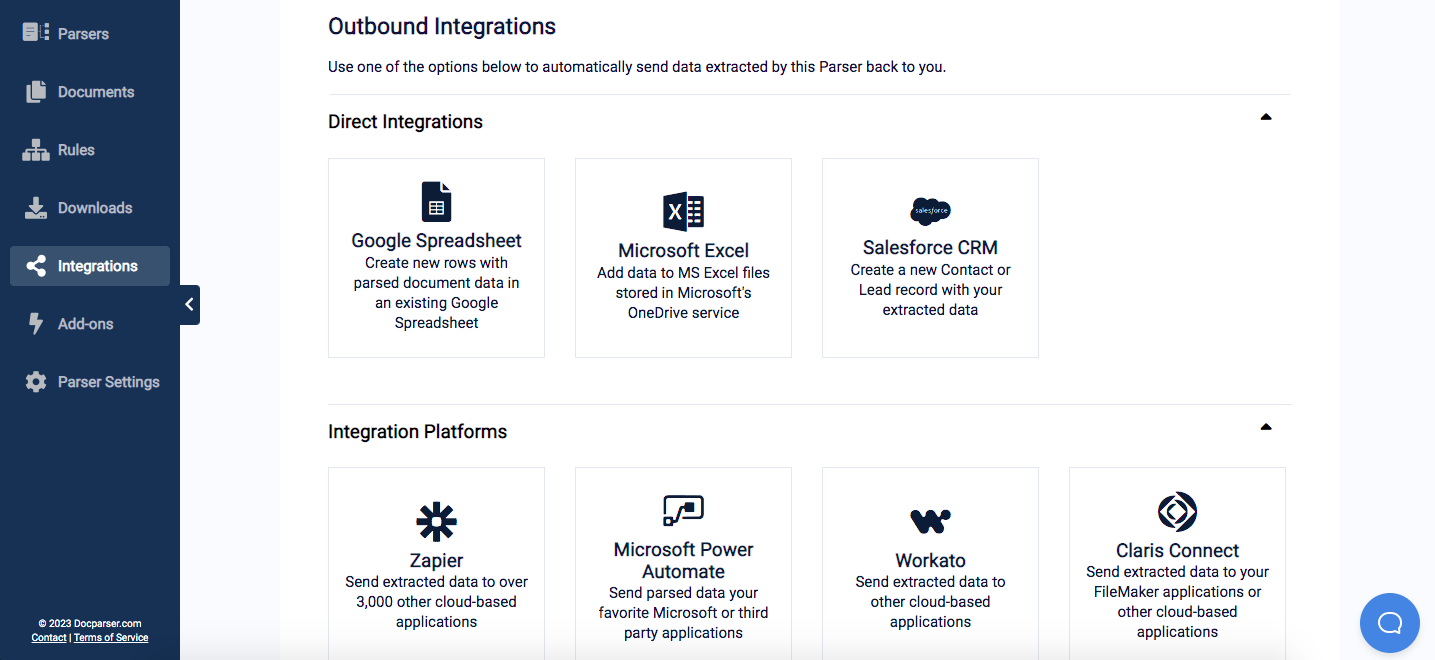The height and width of the screenshot is (660, 1435).
Task: Go to the Downloads page
Action: [95, 208]
